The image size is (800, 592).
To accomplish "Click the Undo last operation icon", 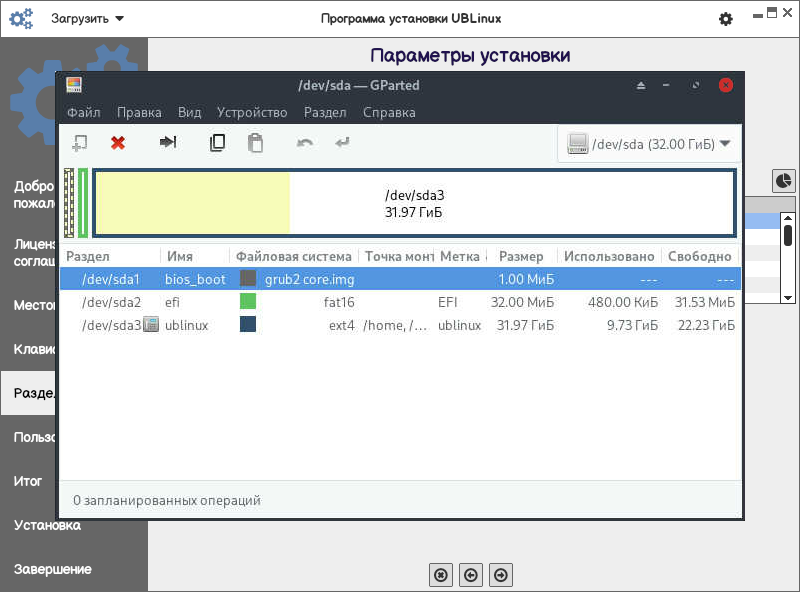I will (305, 143).
